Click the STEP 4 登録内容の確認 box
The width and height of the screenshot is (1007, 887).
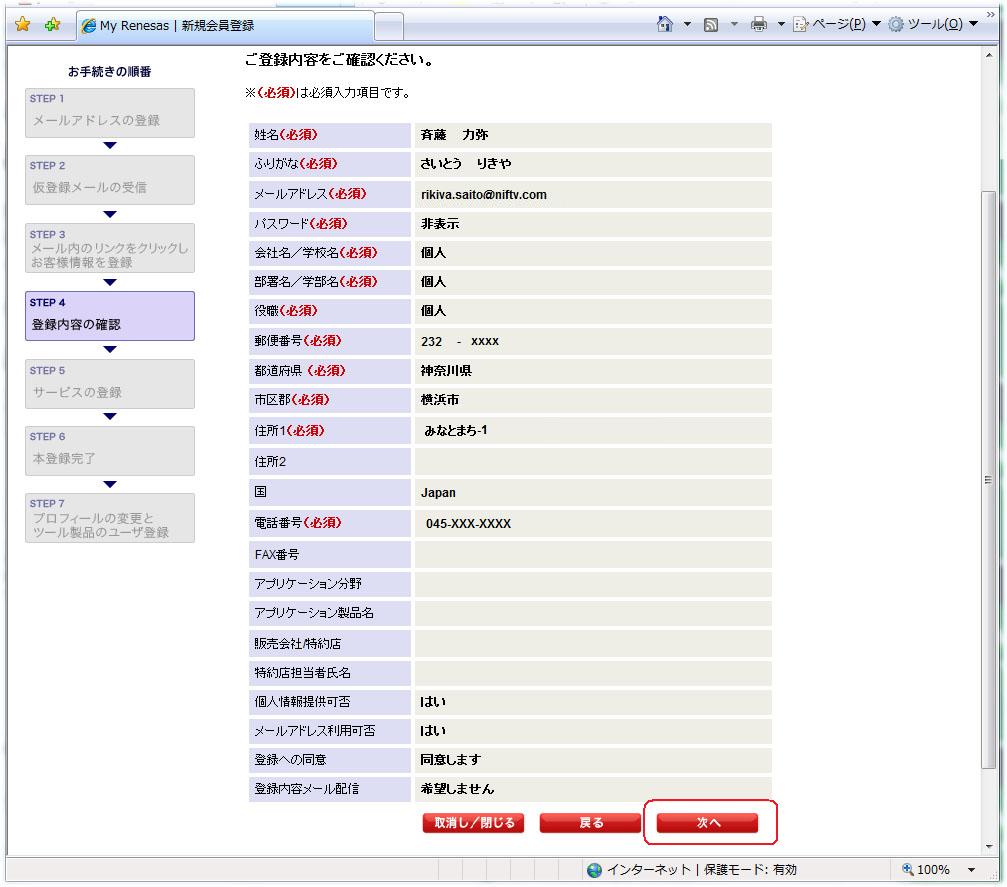[110, 315]
